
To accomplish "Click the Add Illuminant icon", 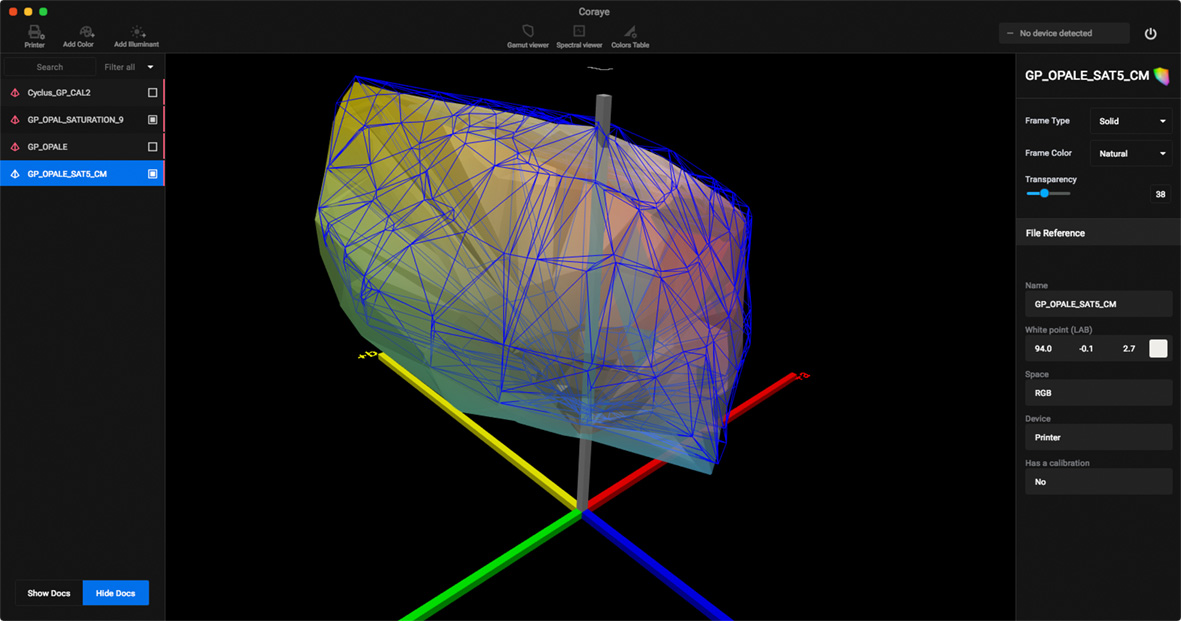I will coord(136,33).
